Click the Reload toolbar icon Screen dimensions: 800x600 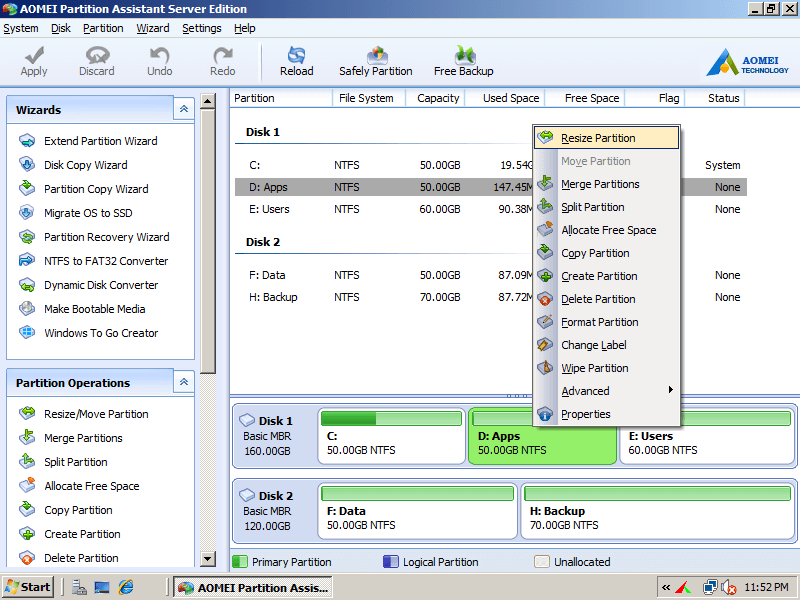point(296,60)
